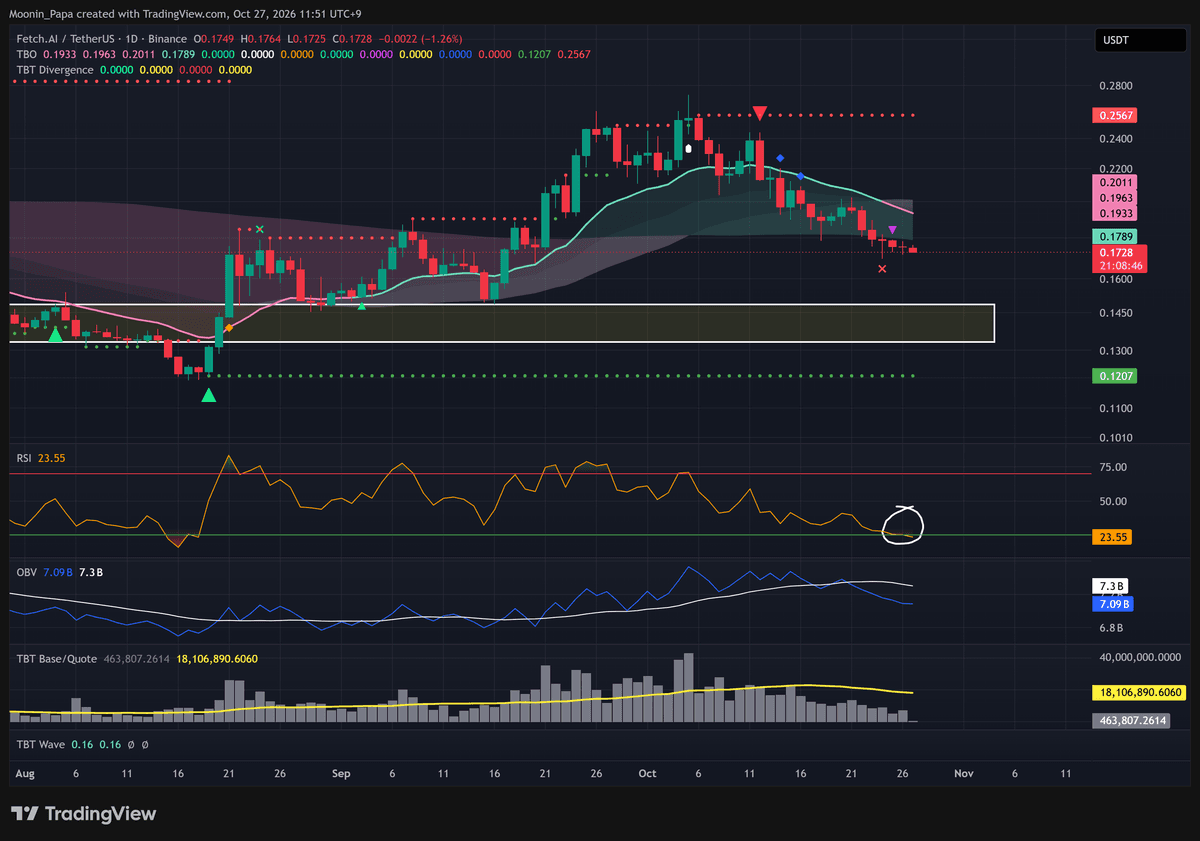Click the Nov label on the time axis
The image size is (1200, 841).
pyautogui.click(x=964, y=774)
